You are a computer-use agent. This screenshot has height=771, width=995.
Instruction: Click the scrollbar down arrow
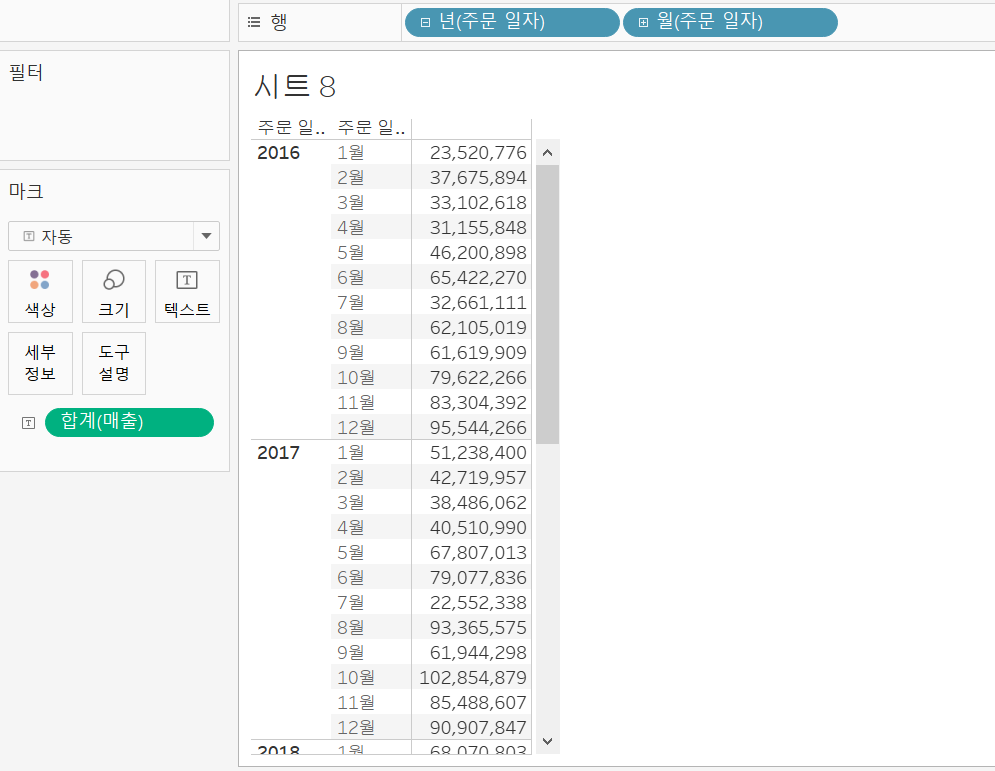548,741
